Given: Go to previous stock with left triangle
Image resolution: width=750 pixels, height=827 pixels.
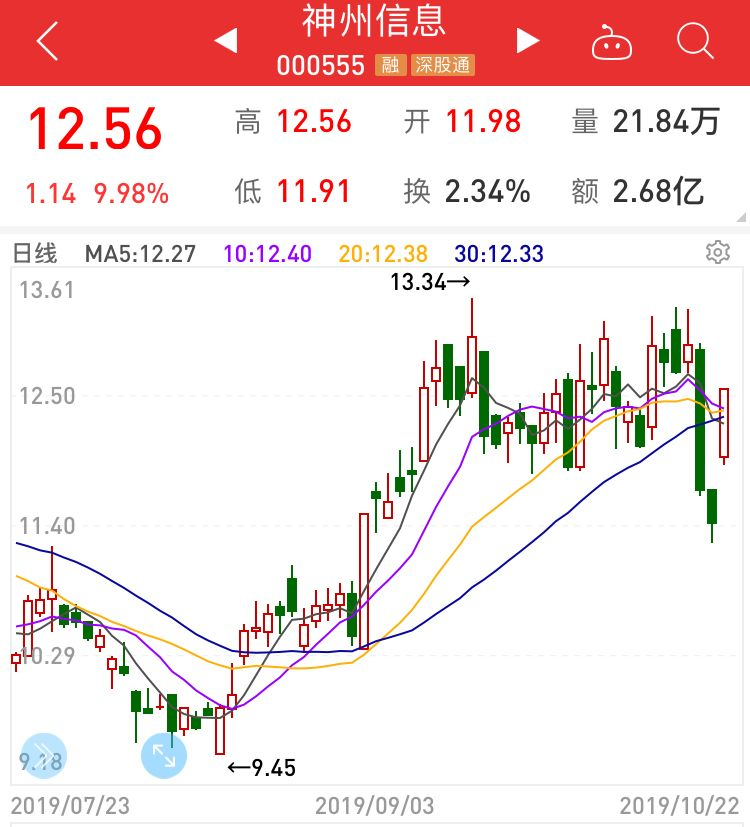Looking at the screenshot, I should [x=226, y=41].
